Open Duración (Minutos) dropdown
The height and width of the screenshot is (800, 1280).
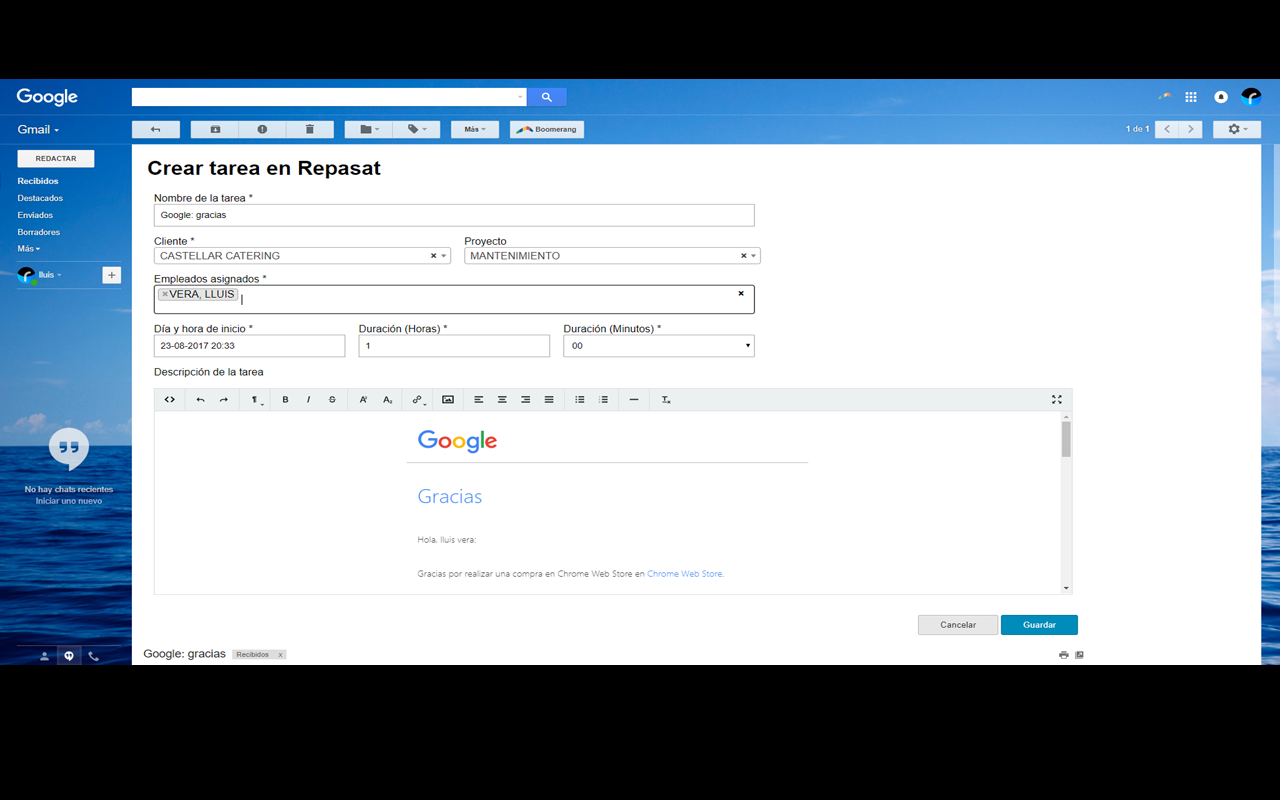click(x=659, y=346)
